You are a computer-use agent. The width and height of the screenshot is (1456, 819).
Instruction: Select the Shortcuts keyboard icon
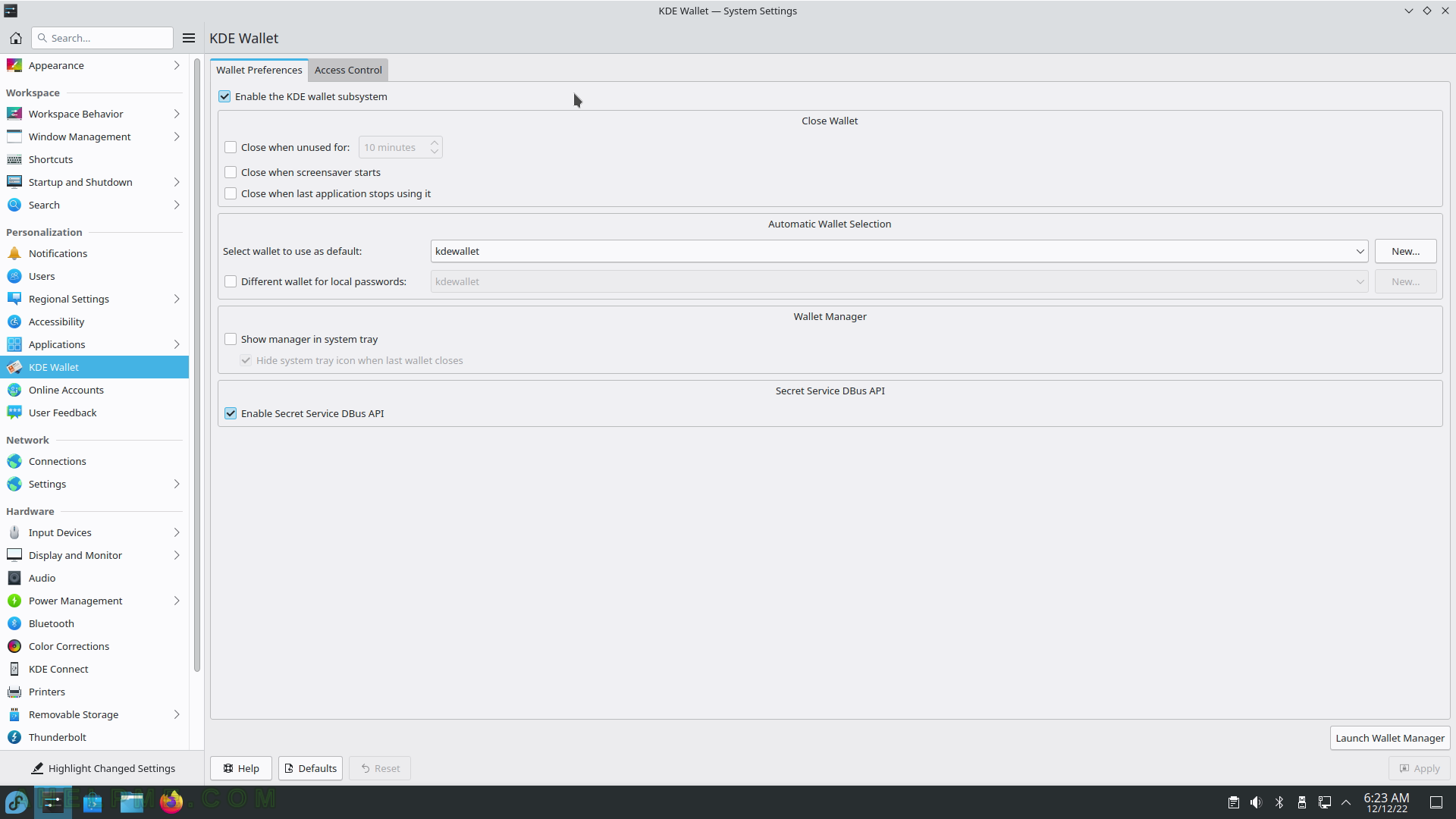pos(14,159)
